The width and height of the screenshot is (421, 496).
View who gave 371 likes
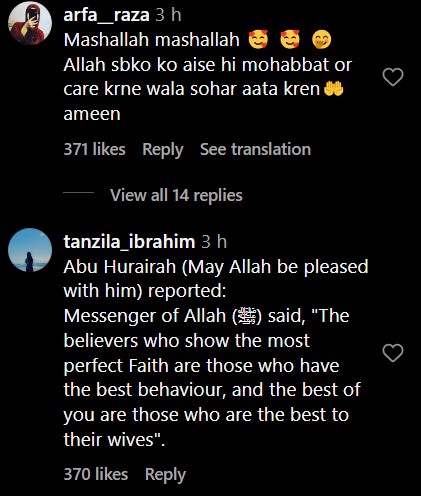pyautogui.click(x=95, y=149)
